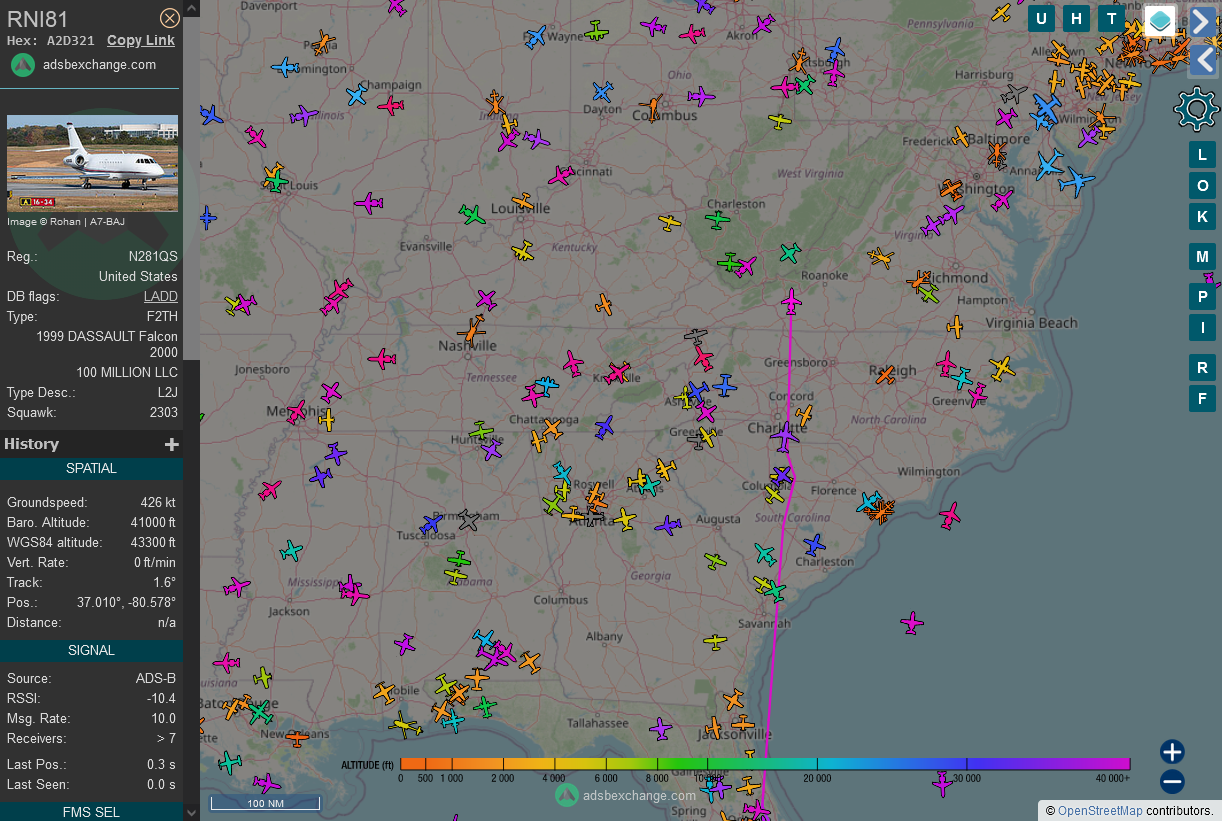
Task: Toggle the H map button
Action: tap(1076, 18)
